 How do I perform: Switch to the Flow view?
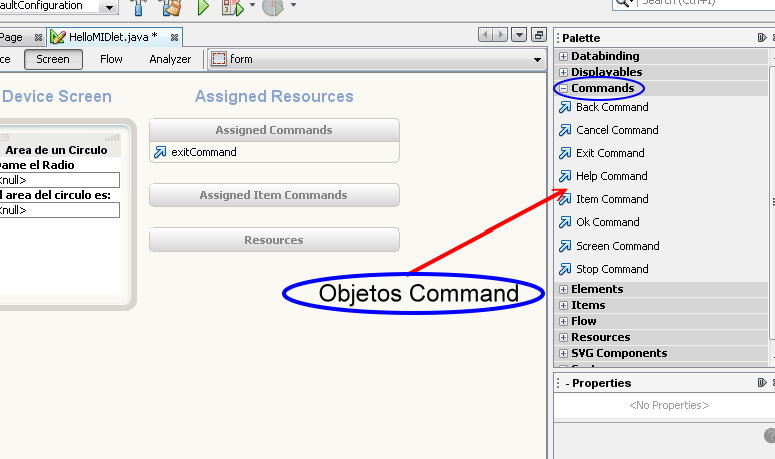pos(111,59)
